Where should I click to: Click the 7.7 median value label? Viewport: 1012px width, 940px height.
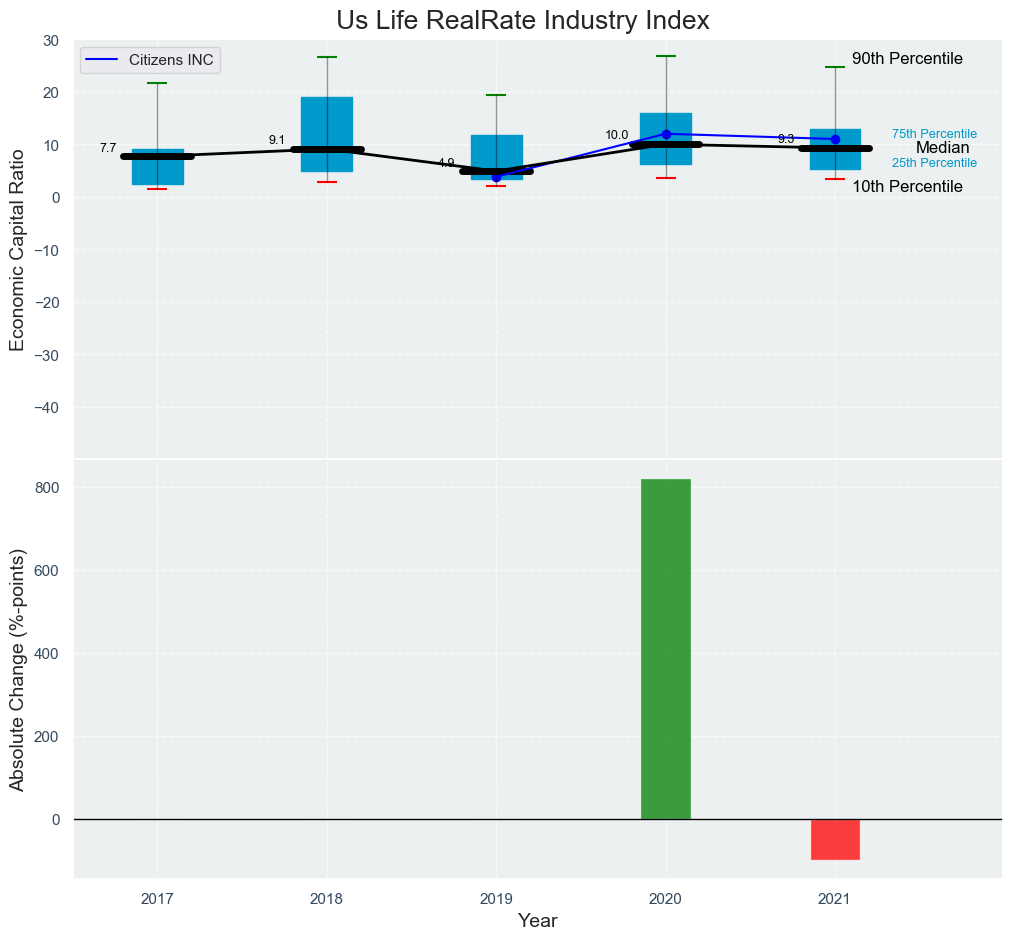108,148
